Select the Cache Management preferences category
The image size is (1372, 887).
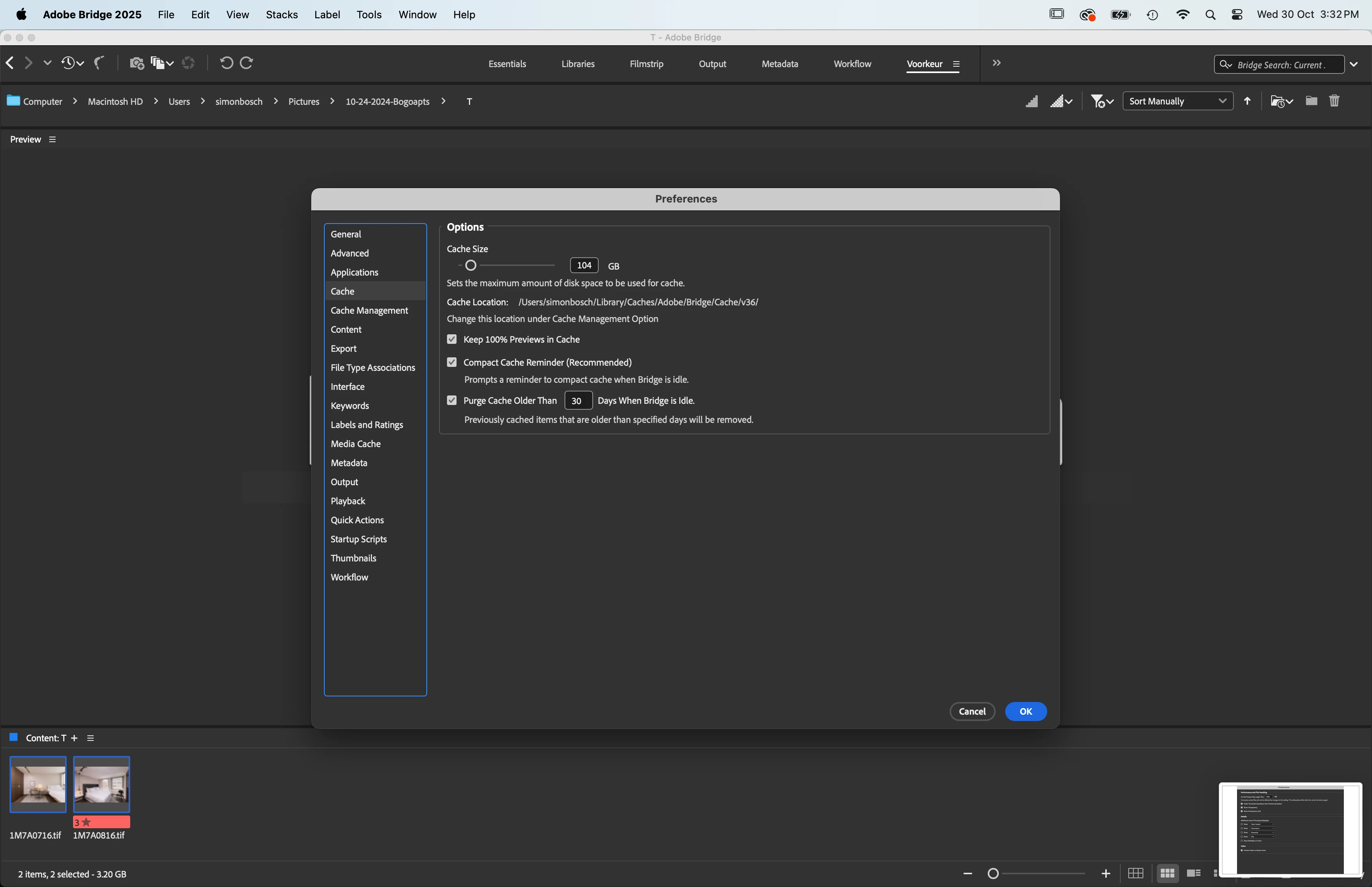(x=369, y=310)
